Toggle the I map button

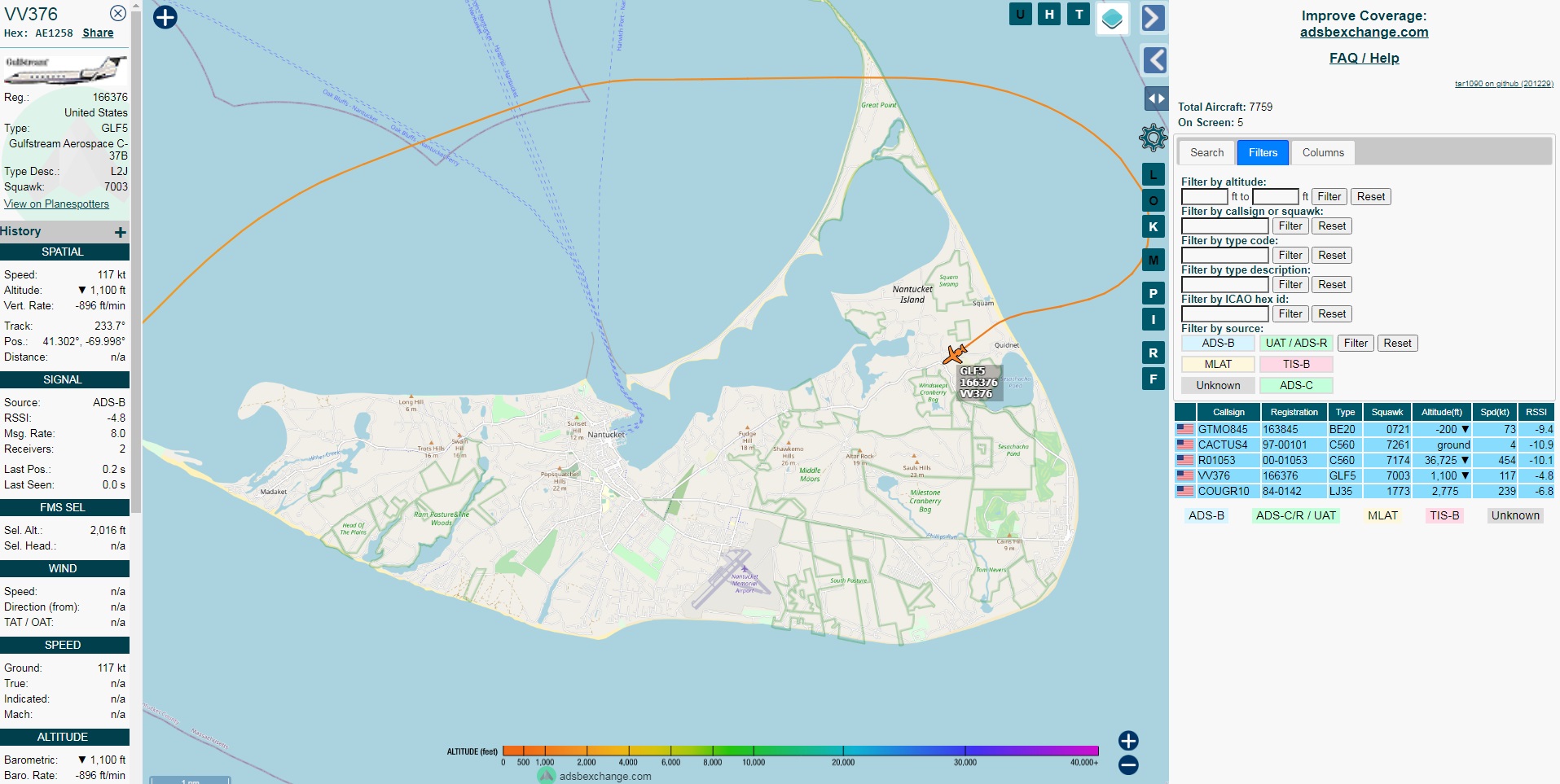[1153, 320]
